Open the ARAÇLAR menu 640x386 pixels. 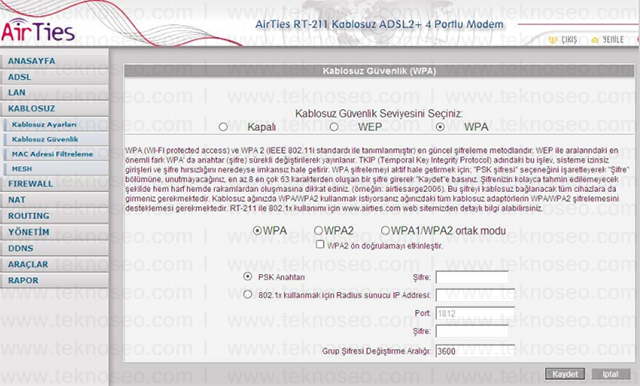coord(54,264)
